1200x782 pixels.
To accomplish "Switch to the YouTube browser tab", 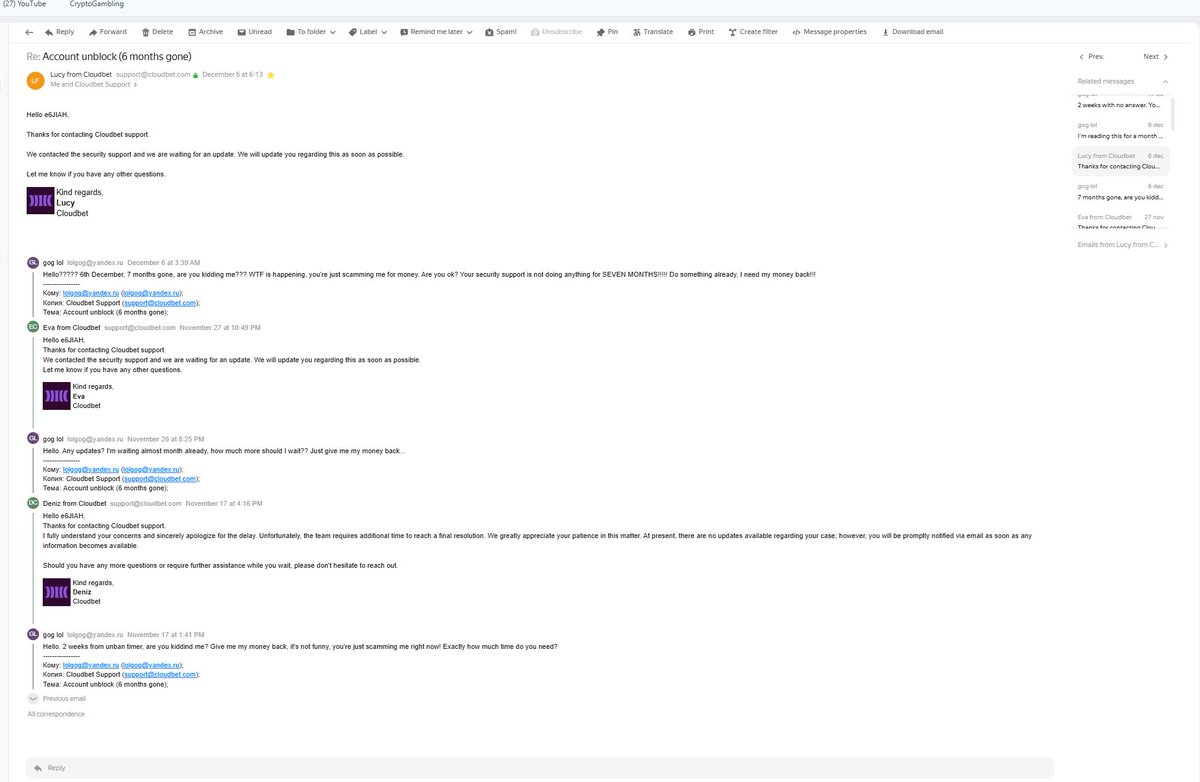I will click(x=25, y=4).
